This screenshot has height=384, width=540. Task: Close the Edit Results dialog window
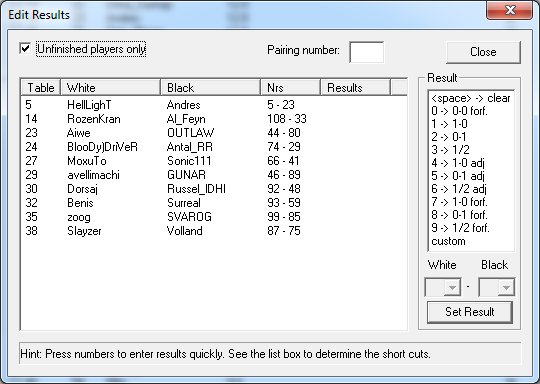[x=510, y=10]
